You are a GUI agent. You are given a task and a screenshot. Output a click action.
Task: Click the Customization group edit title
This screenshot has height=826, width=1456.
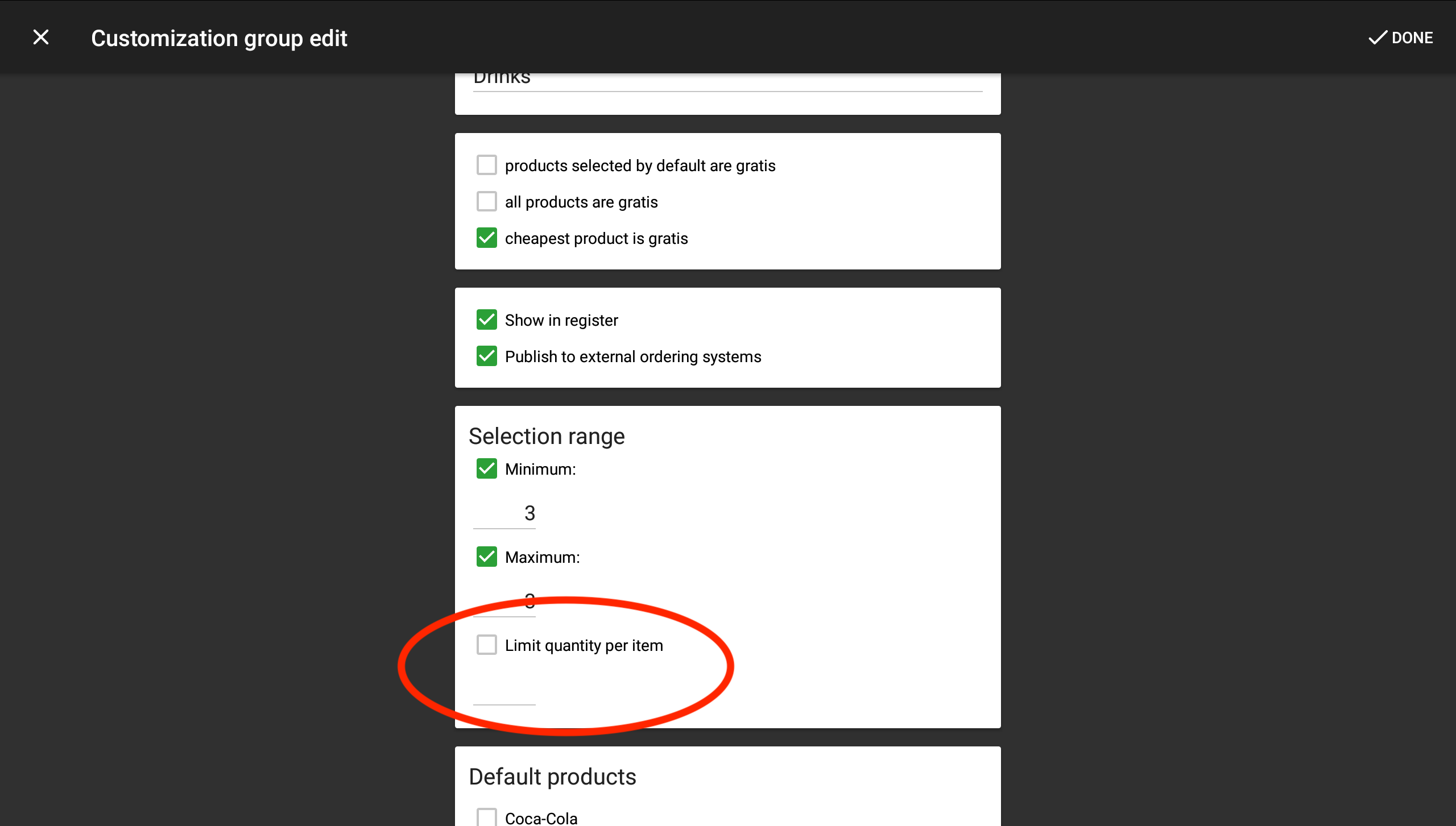pyautogui.click(x=219, y=38)
